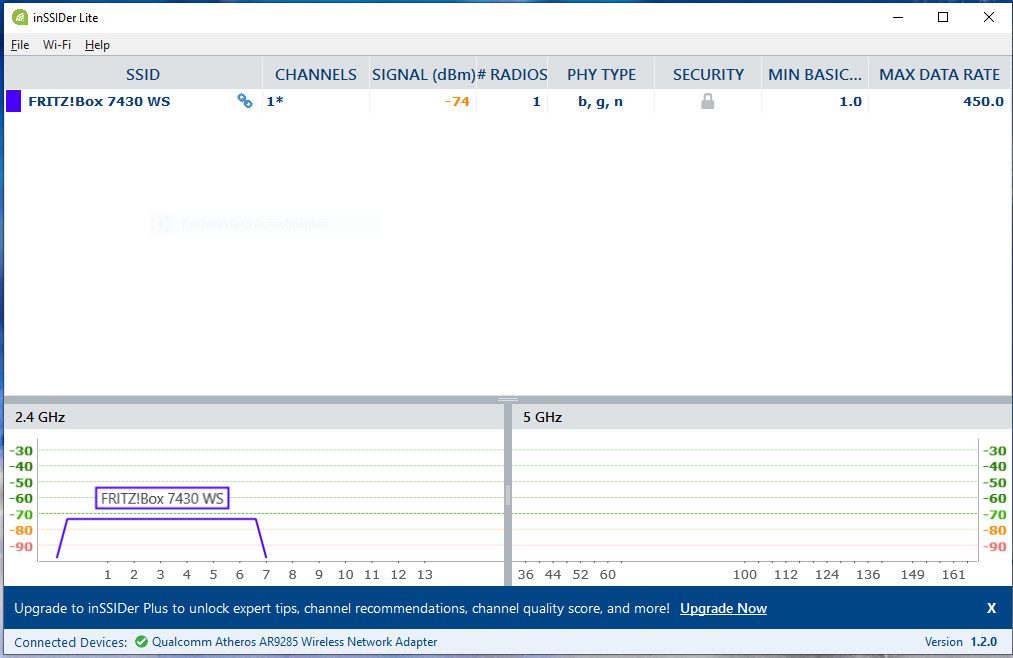Open the File menu
Screen dimensions: 1013x658
pos(20,45)
